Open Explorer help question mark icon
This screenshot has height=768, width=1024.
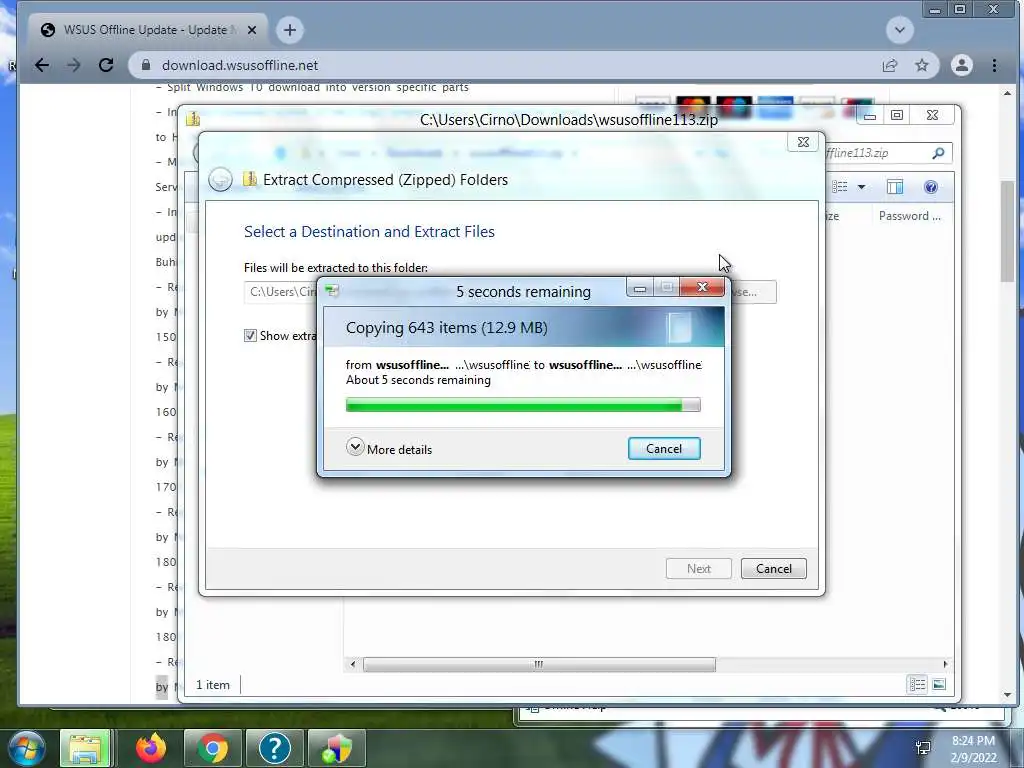(x=931, y=187)
